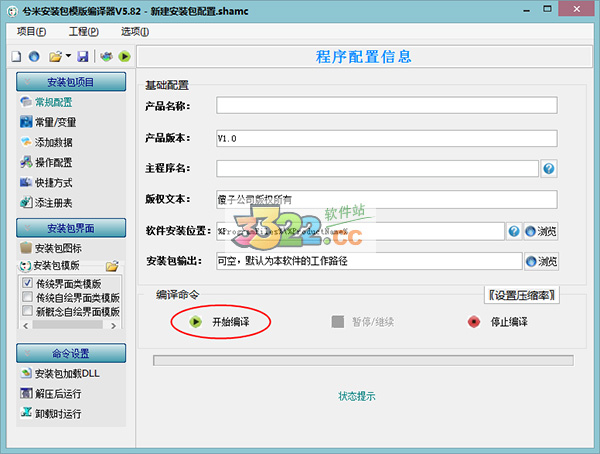Stop compiling with 停止编译
600x454 pixels.
click(x=497, y=322)
